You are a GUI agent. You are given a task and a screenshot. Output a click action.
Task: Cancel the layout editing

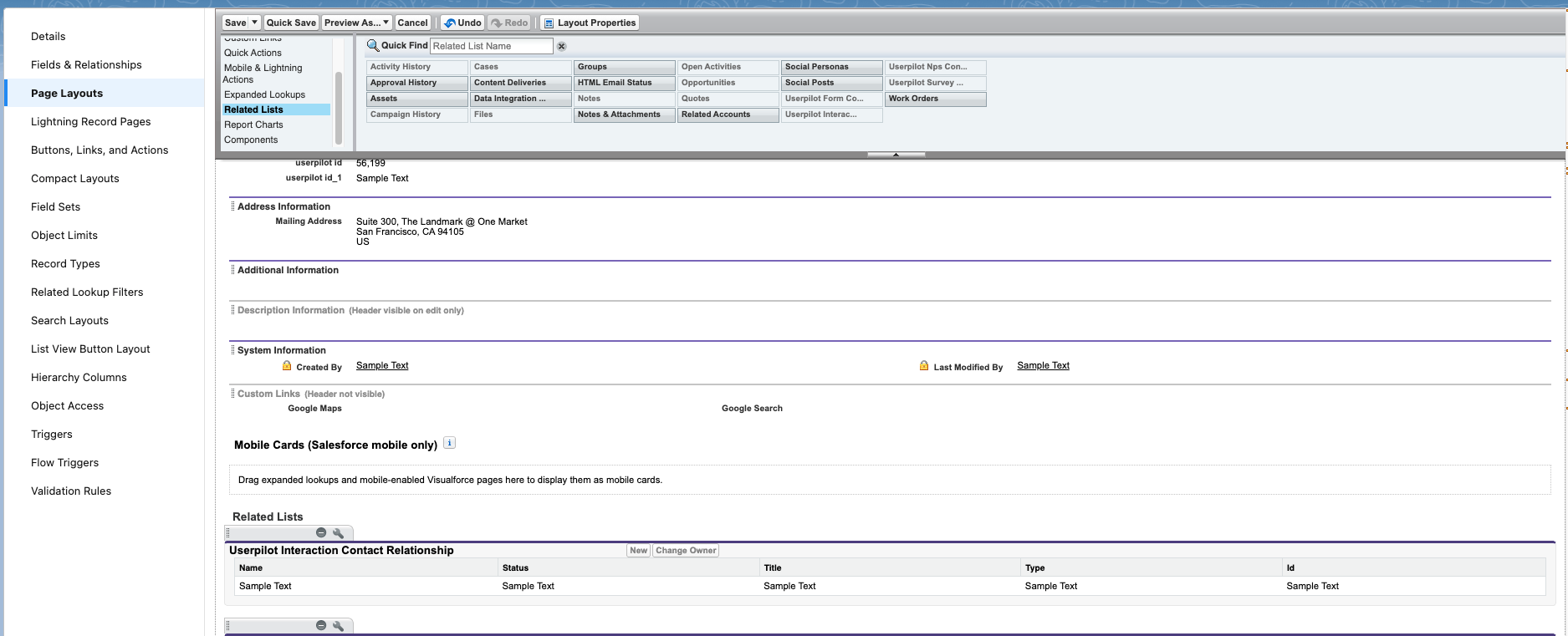[x=412, y=23]
